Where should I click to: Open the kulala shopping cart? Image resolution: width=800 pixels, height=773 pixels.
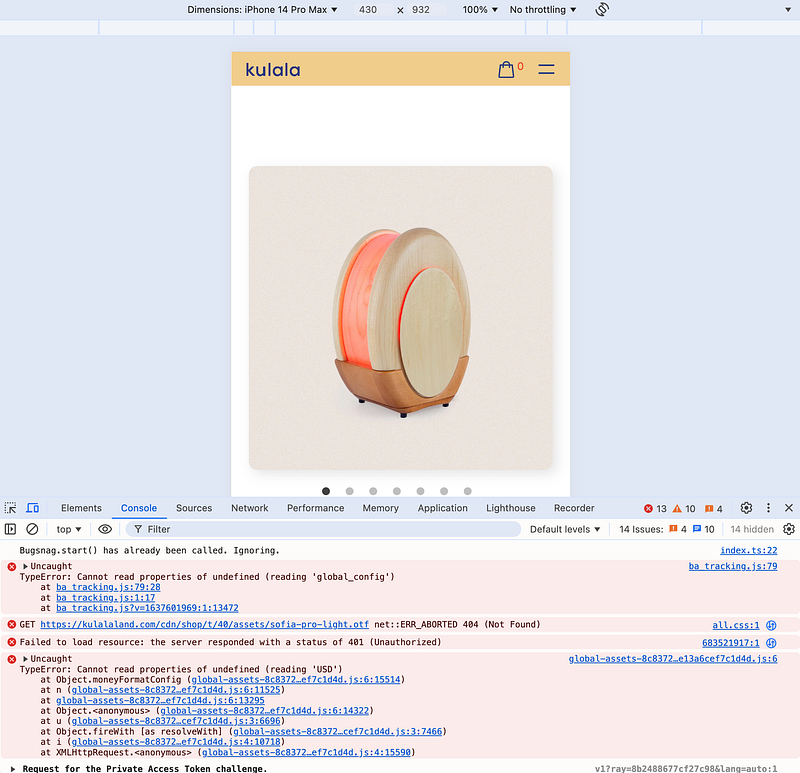pyautogui.click(x=506, y=69)
